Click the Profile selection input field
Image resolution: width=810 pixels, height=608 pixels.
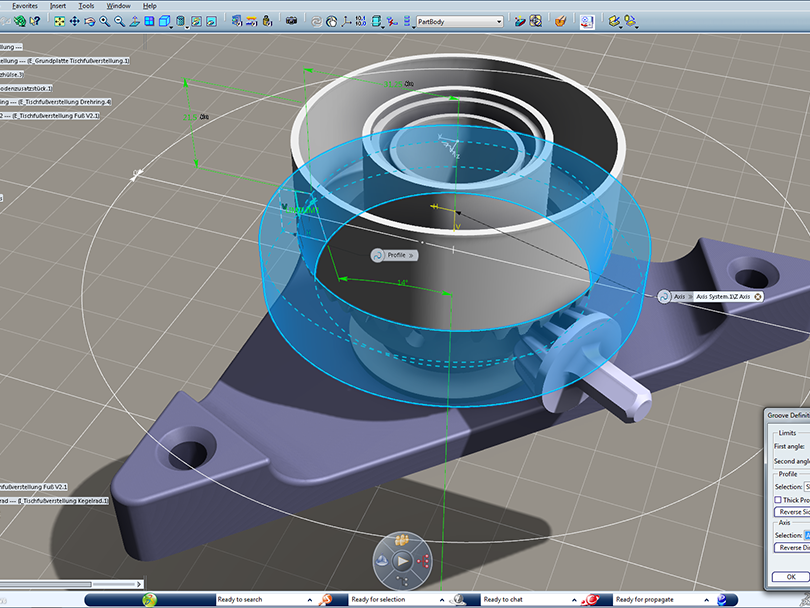point(806,486)
